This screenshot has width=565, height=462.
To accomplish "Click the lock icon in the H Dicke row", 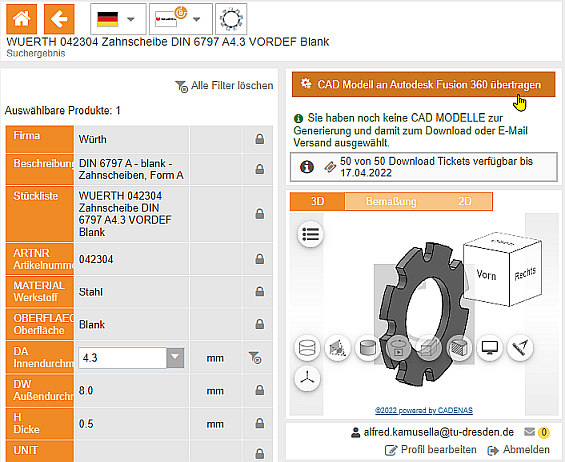I will (259, 423).
